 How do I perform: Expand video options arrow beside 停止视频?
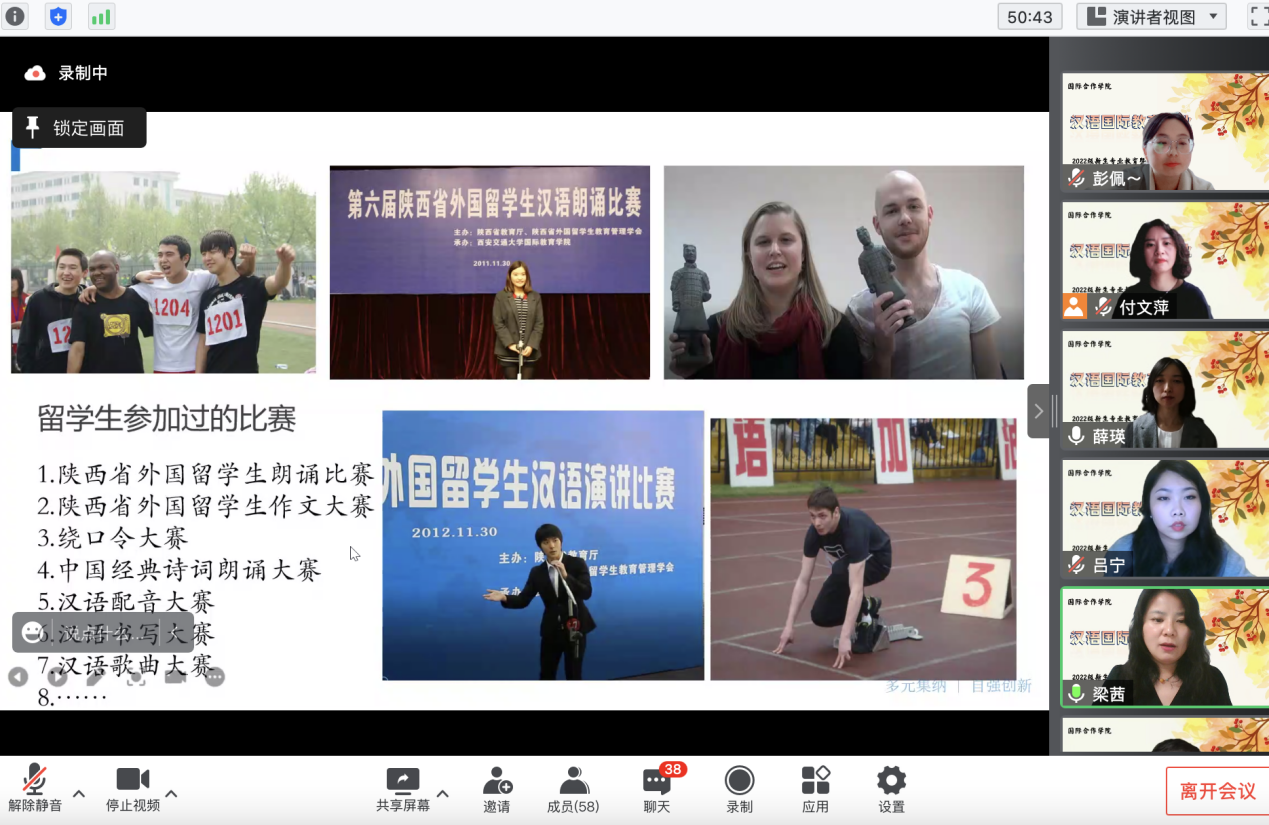pos(171,794)
